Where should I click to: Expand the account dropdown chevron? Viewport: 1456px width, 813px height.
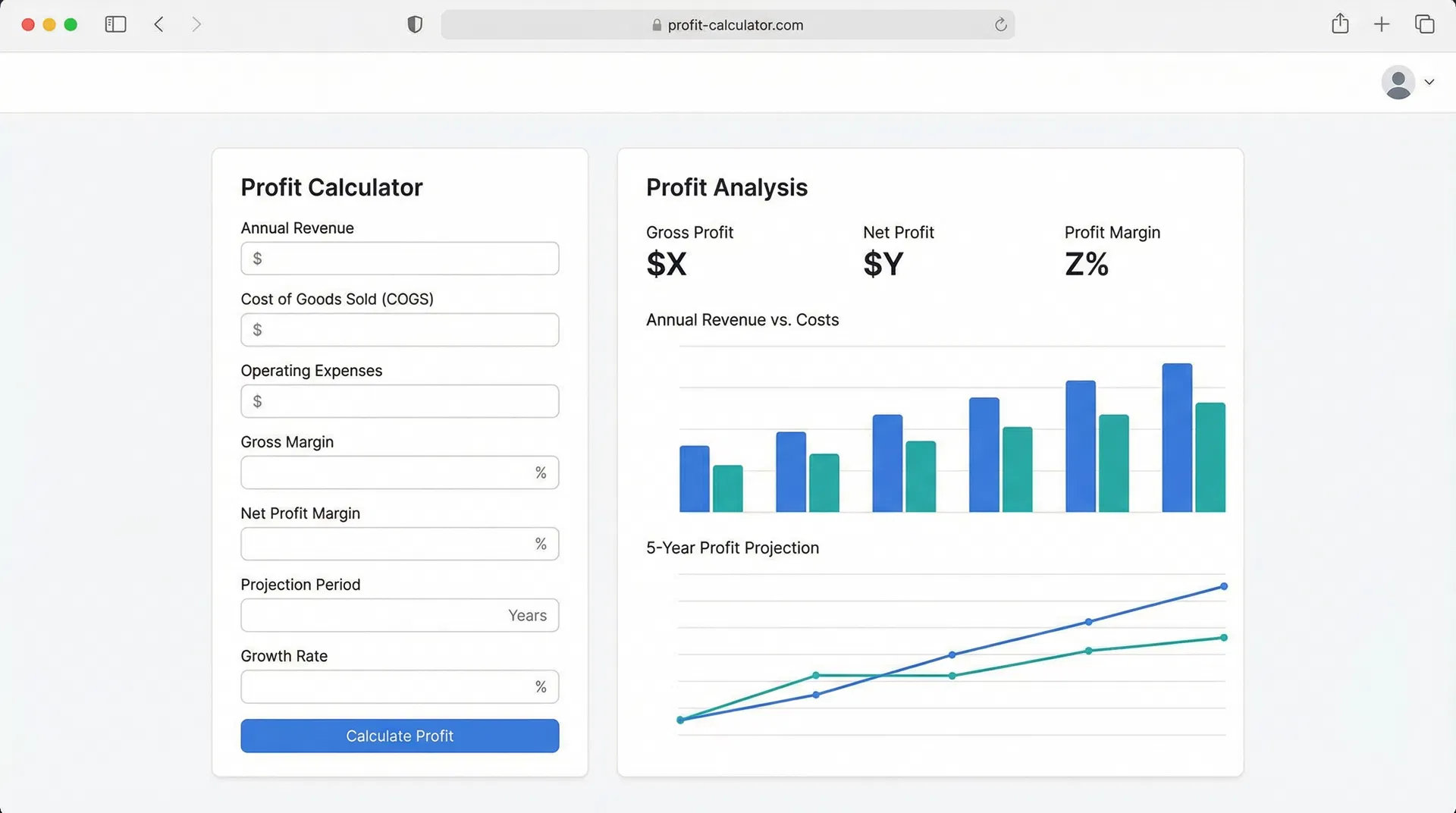point(1429,82)
